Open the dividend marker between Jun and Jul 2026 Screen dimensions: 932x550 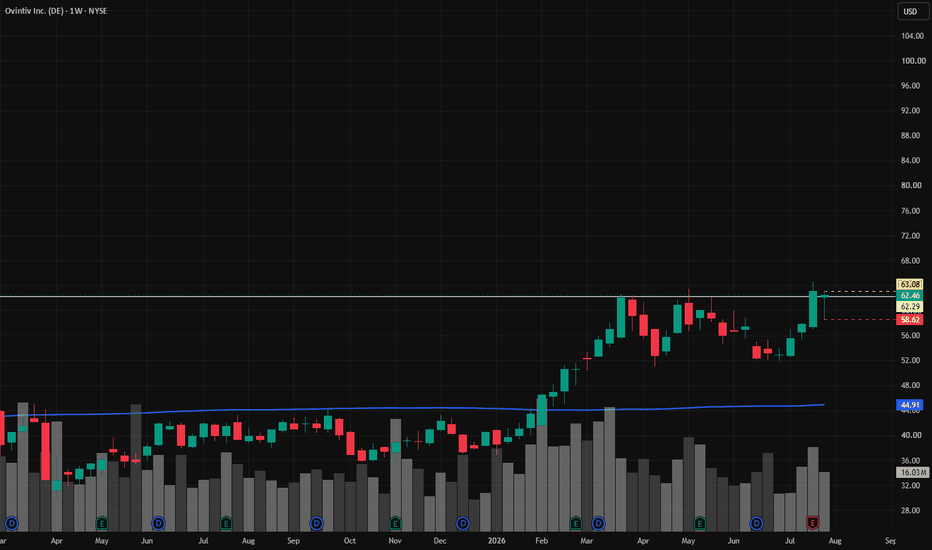point(756,523)
